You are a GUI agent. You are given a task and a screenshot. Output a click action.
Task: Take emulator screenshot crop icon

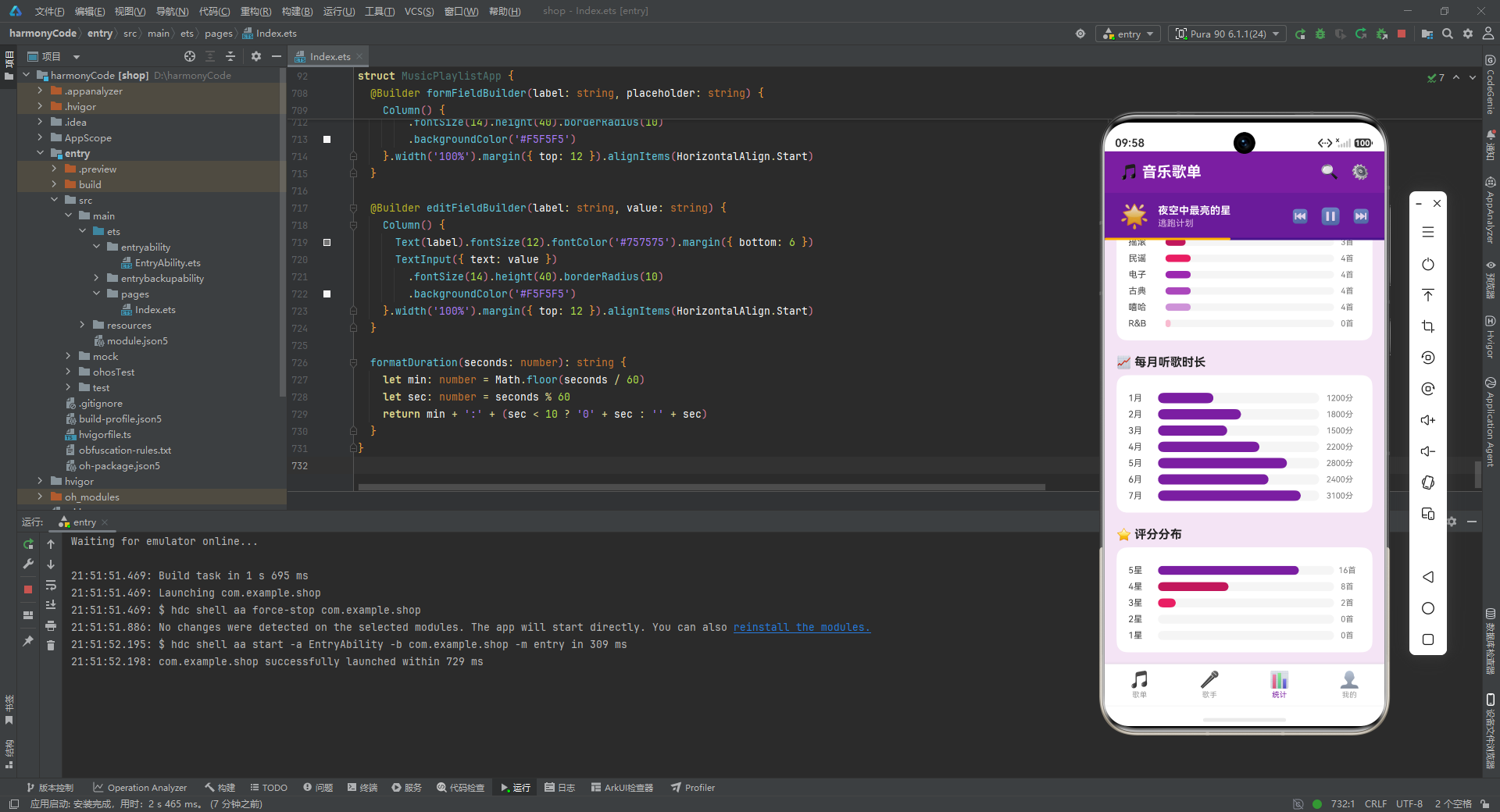coord(1428,326)
